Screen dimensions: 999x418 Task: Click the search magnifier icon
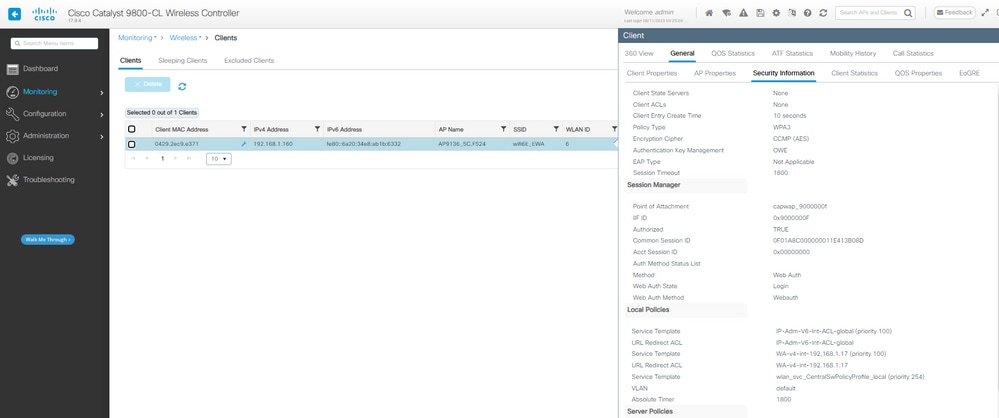pyautogui.click(x=908, y=13)
